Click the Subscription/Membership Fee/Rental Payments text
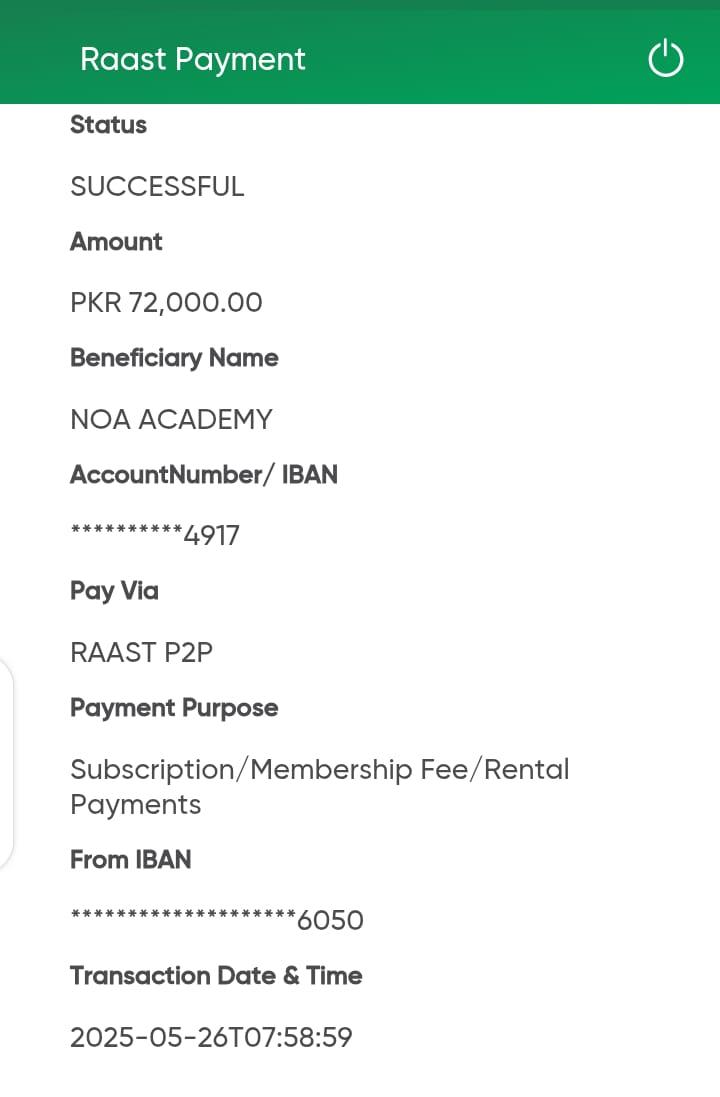 319,770
